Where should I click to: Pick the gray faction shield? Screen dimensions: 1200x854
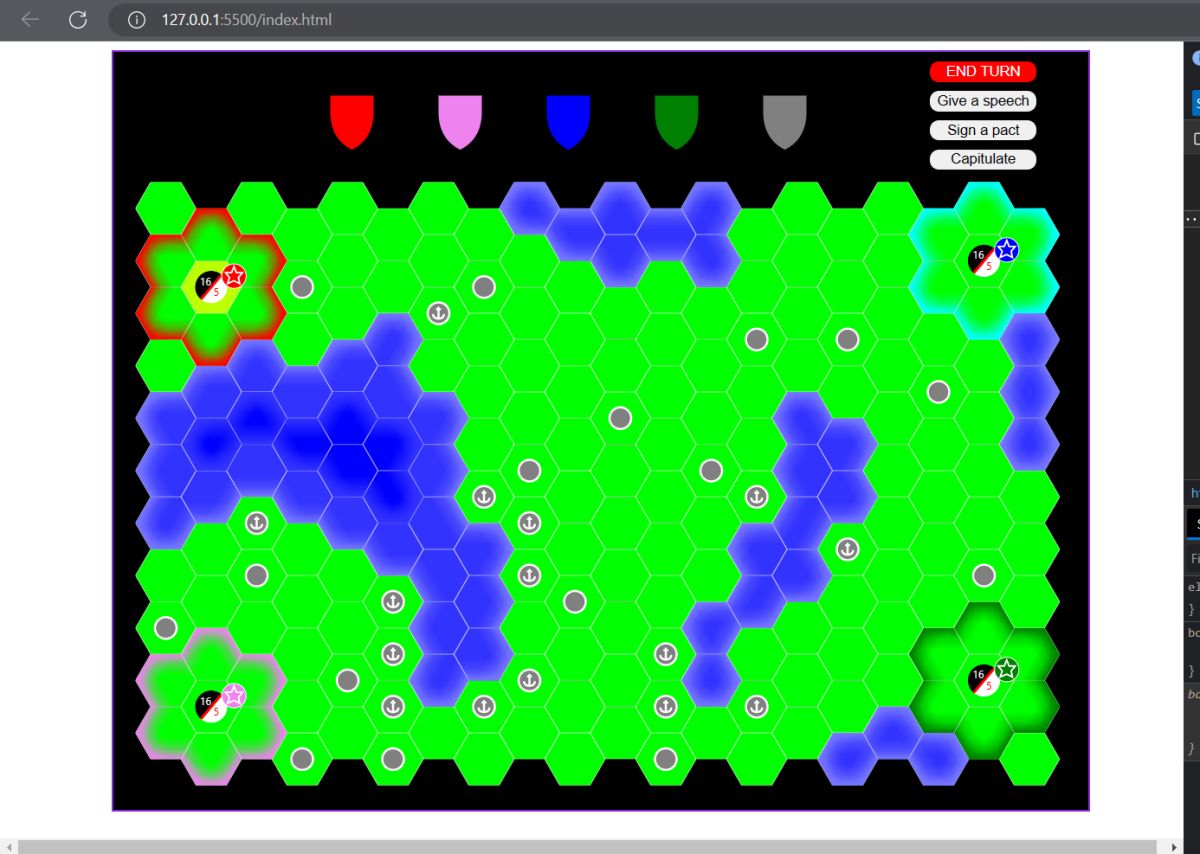(x=784, y=122)
